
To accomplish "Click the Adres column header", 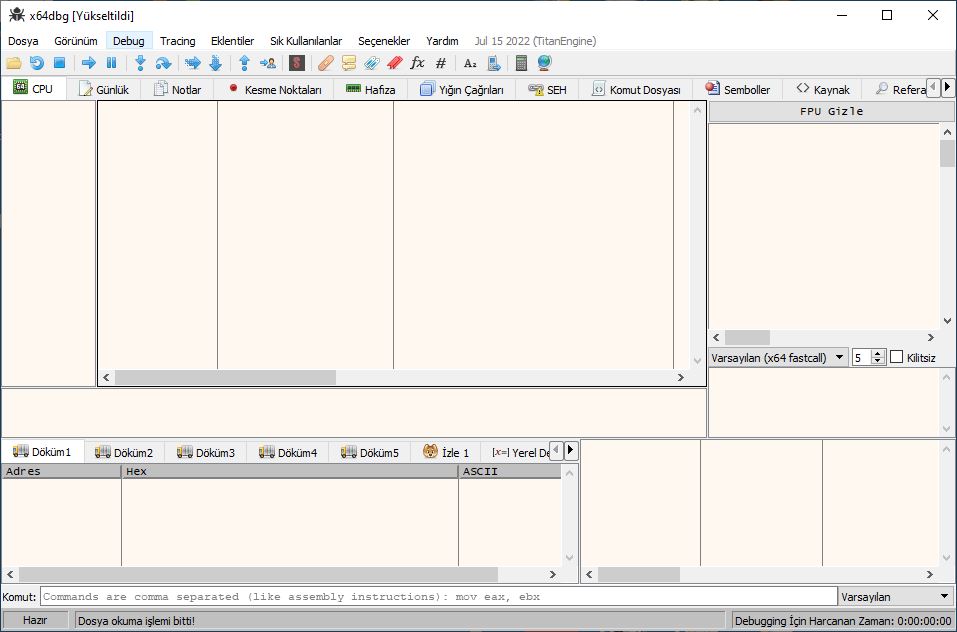I will [61, 471].
